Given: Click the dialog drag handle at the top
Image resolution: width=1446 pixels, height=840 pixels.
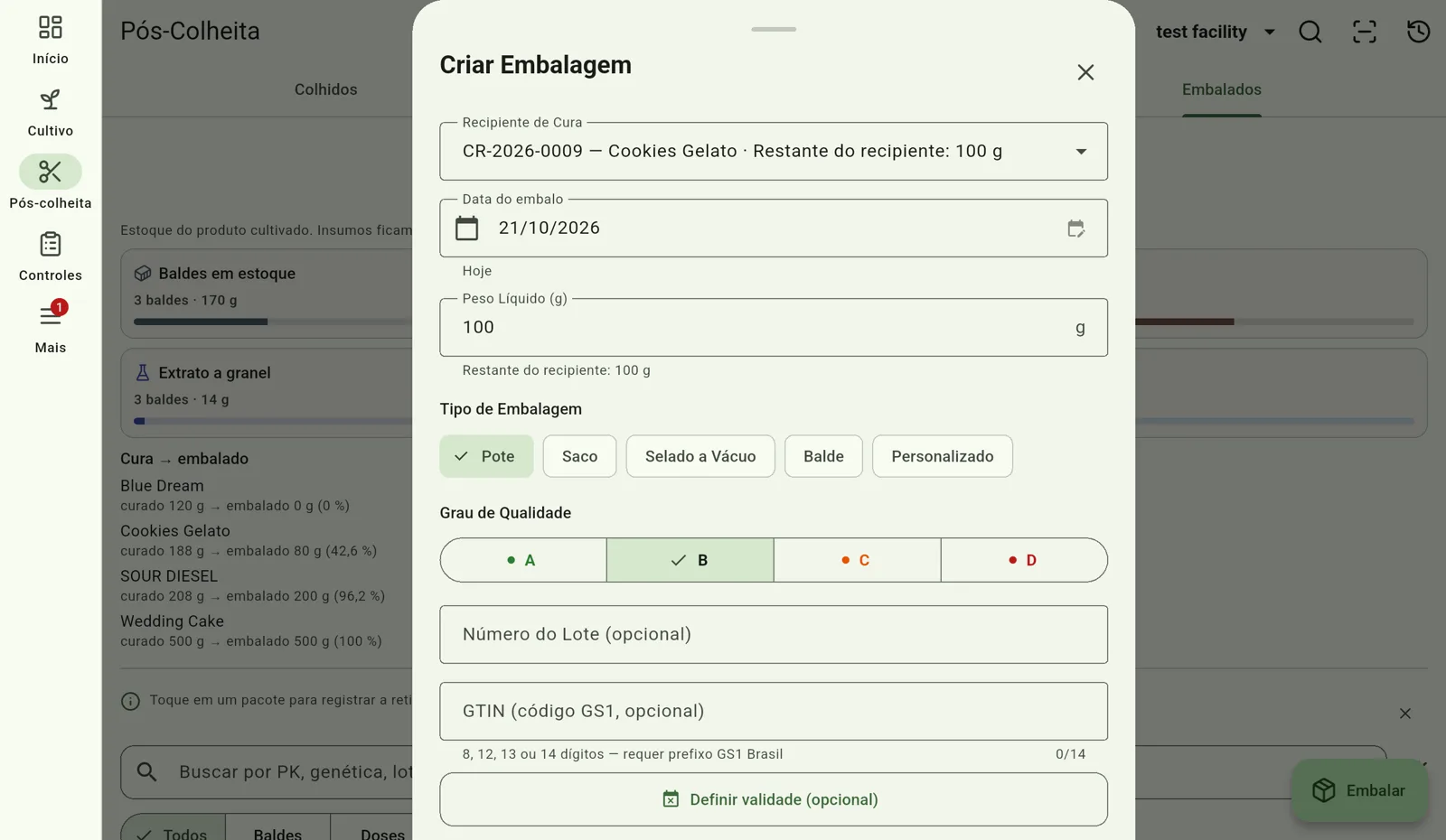Looking at the screenshot, I should 774,29.
